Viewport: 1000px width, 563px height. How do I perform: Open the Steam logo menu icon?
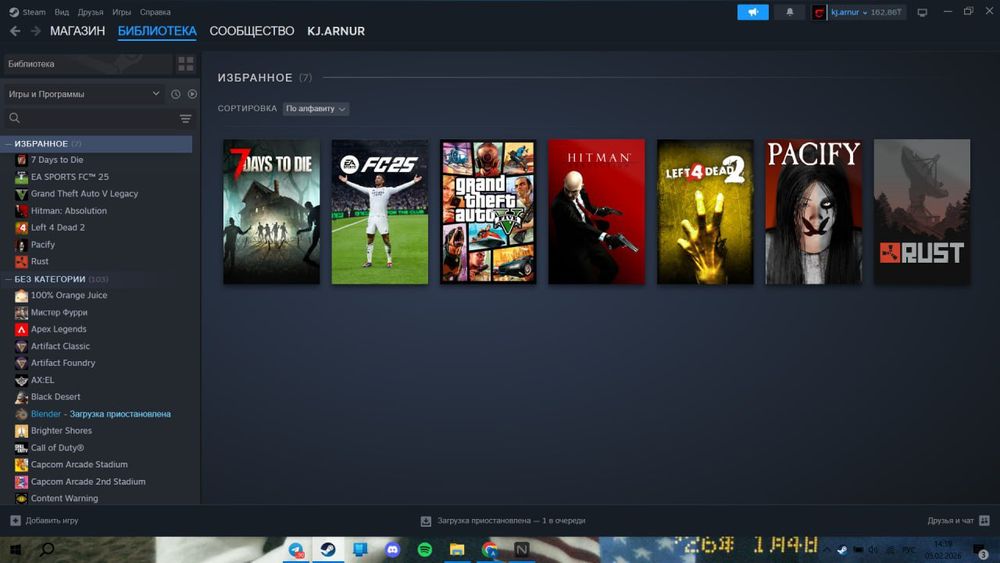tap(13, 12)
